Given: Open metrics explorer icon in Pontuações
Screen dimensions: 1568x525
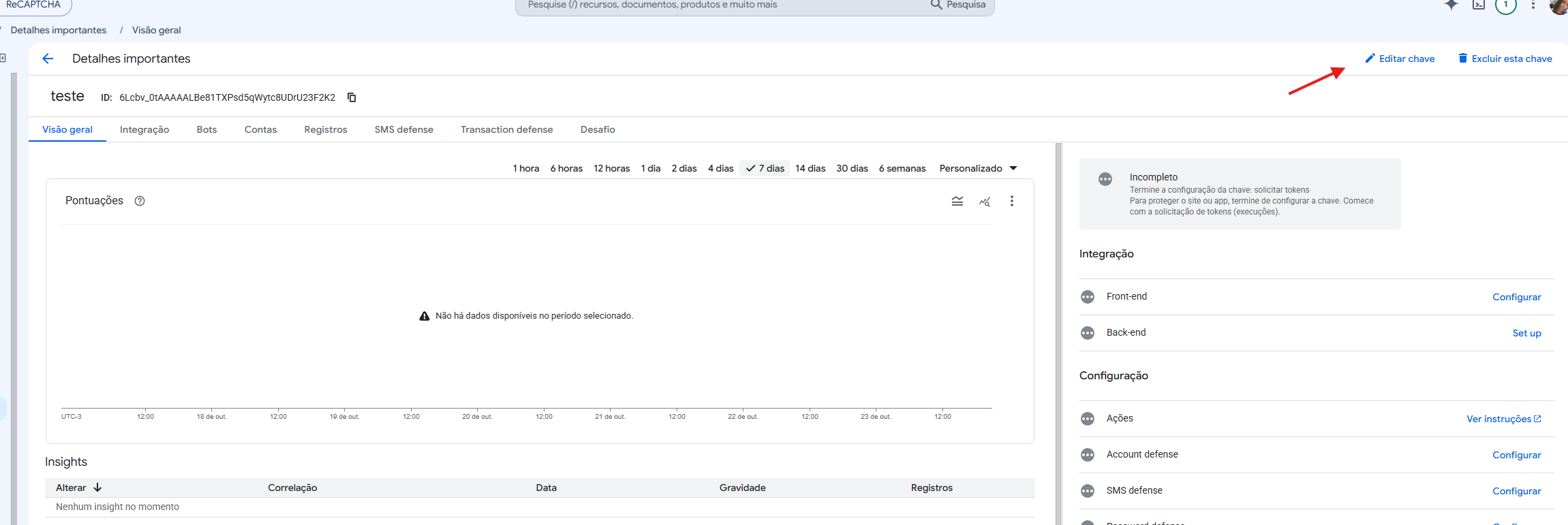Looking at the screenshot, I should (985, 201).
